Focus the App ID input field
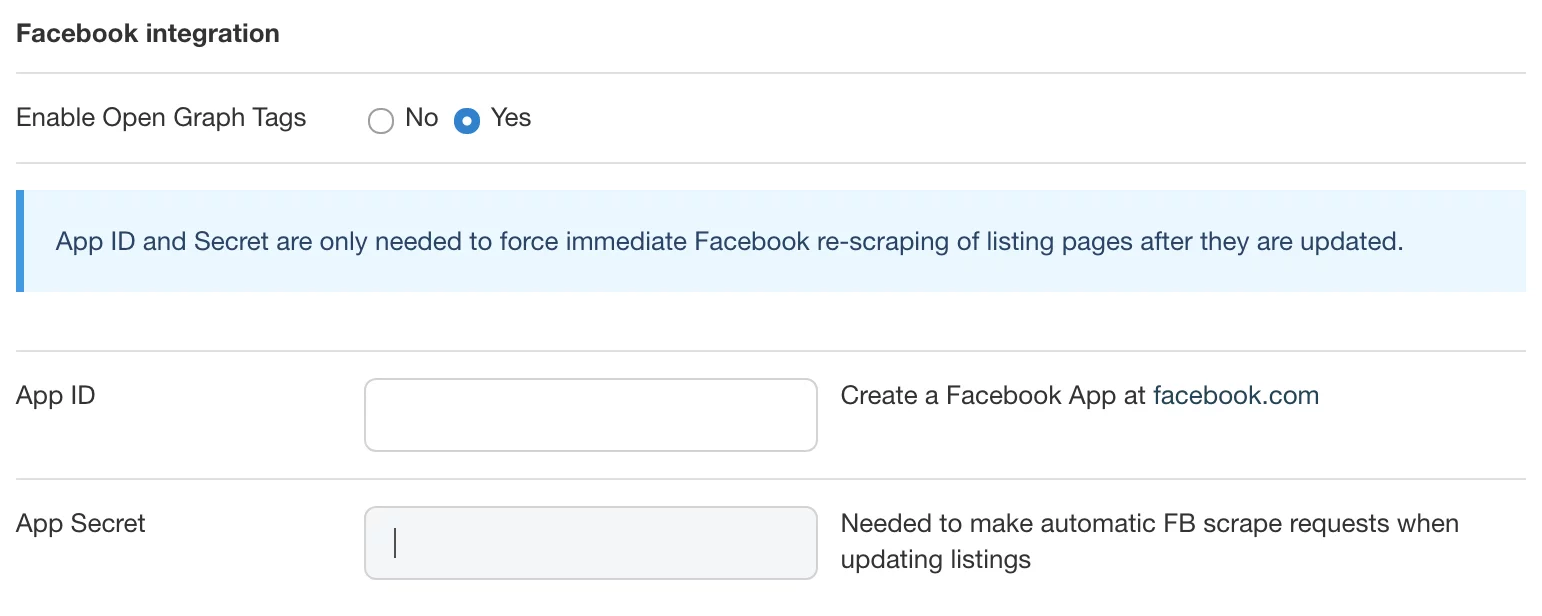This screenshot has height=616, width=1542. click(x=590, y=414)
